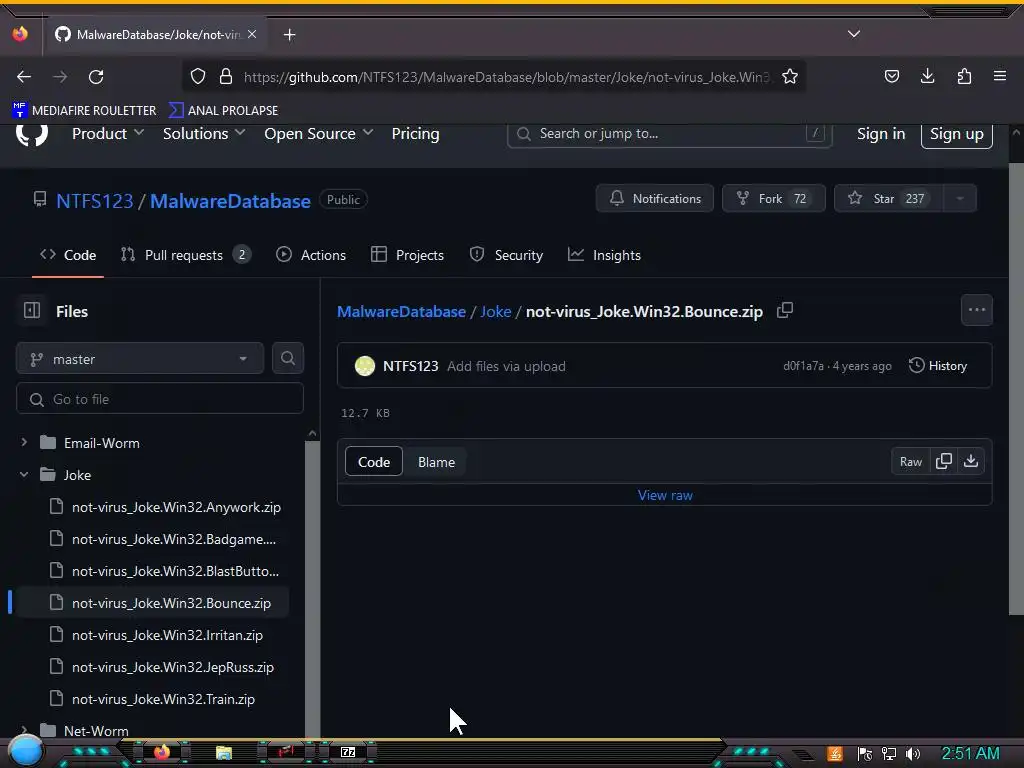Select the Code repository tab
Screen dimensions: 1024x768
pyautogui.click(x=68, y=255)
